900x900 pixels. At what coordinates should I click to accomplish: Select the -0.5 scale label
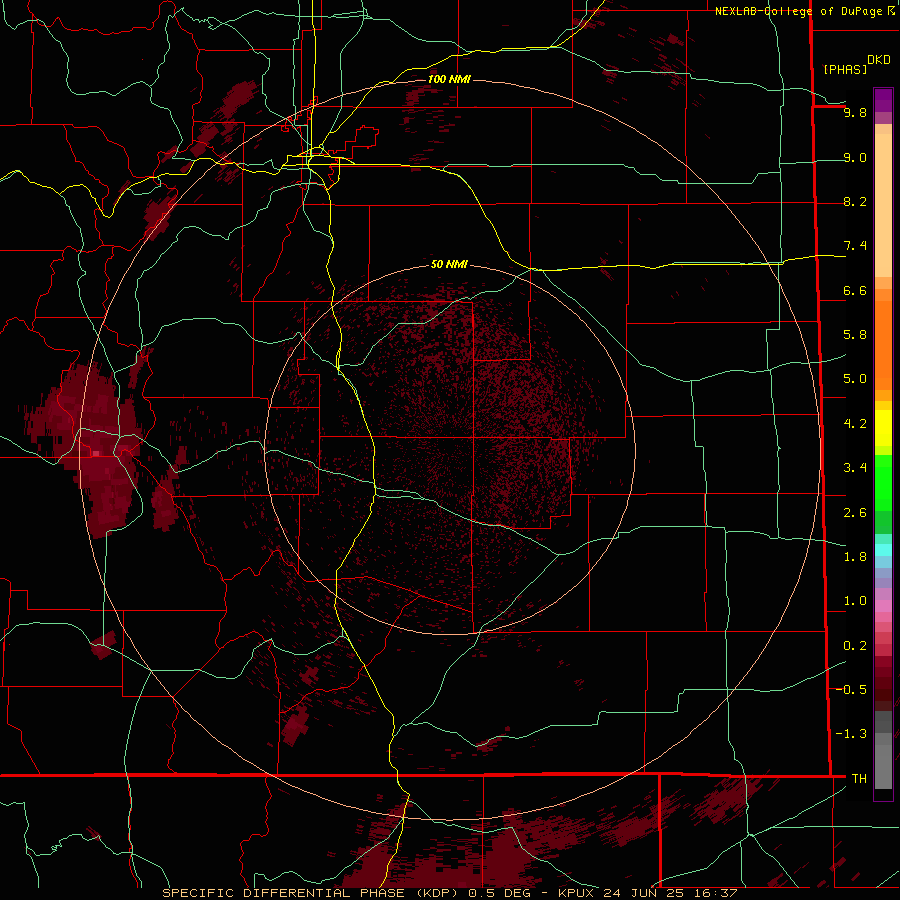tap(851, 690)
